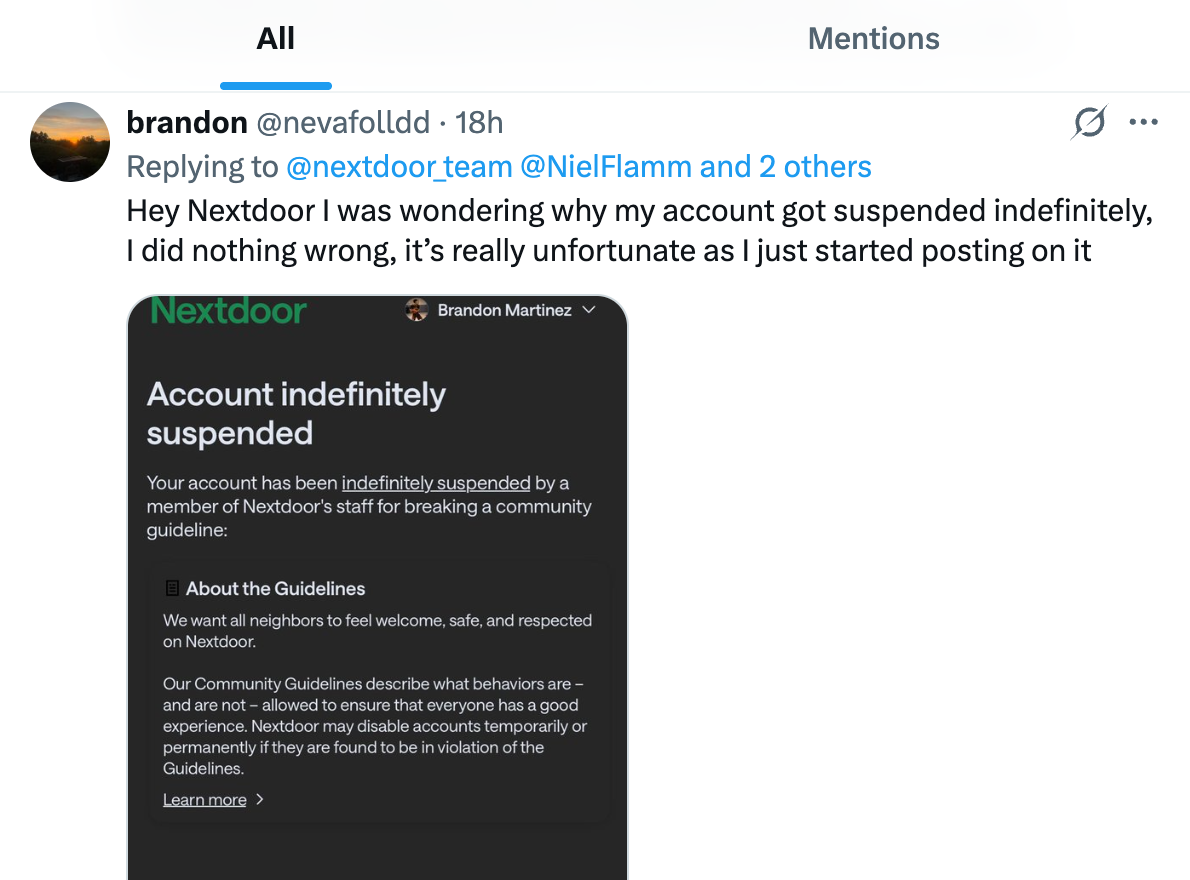Open the @nevafolldd handle
The image size is (1190, 880).
(x=343, y=123)
